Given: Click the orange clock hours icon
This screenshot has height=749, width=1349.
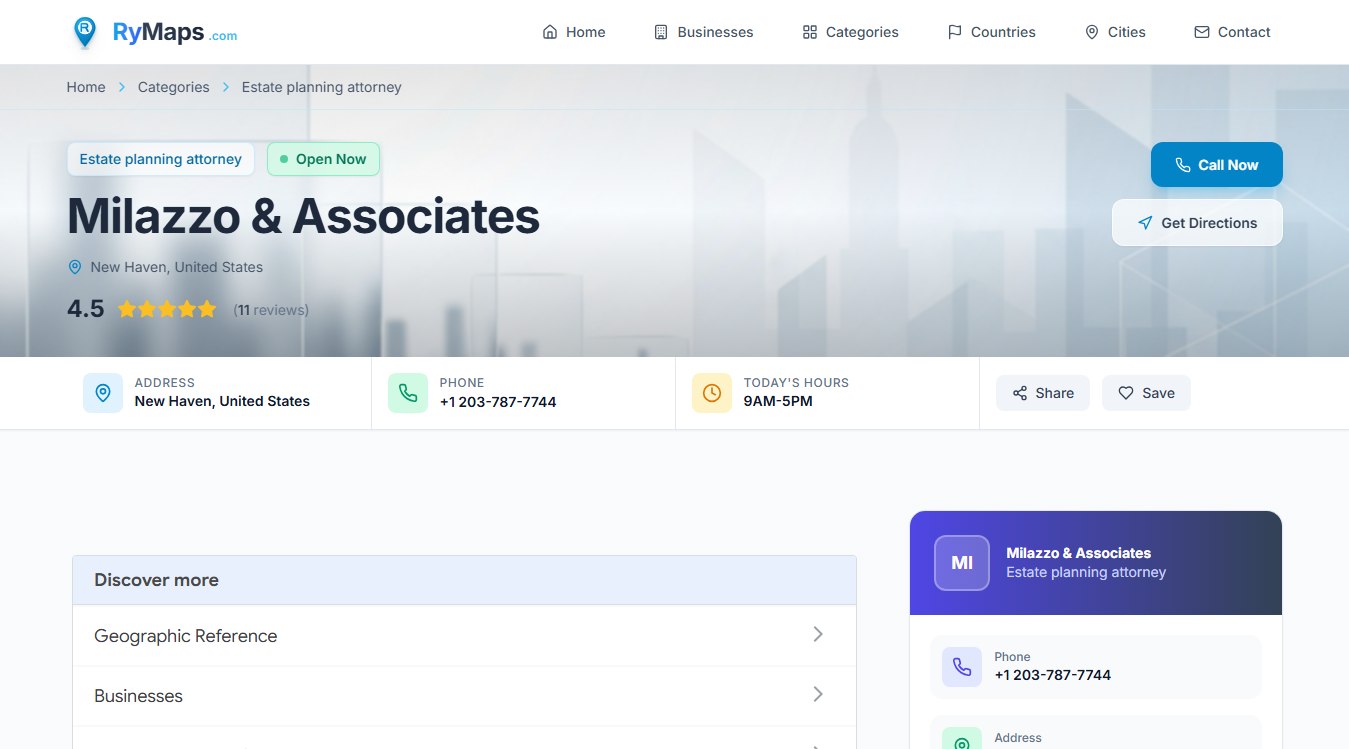Looking at the screenshot, I should (712, 393).
